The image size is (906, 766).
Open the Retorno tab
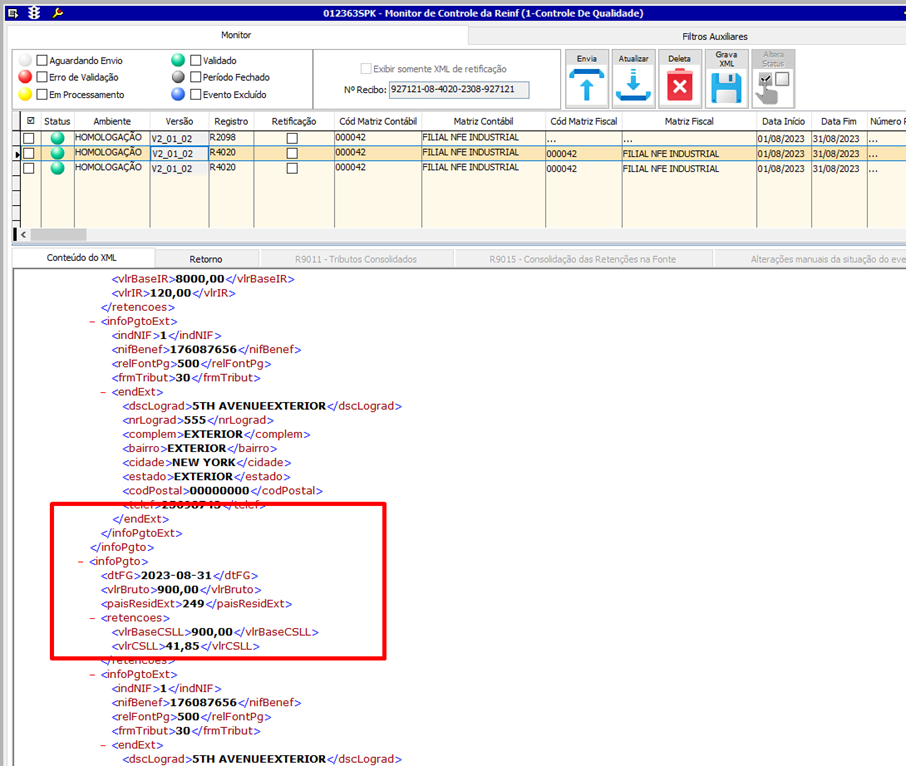pyautogui.click(x=206, y=259)
